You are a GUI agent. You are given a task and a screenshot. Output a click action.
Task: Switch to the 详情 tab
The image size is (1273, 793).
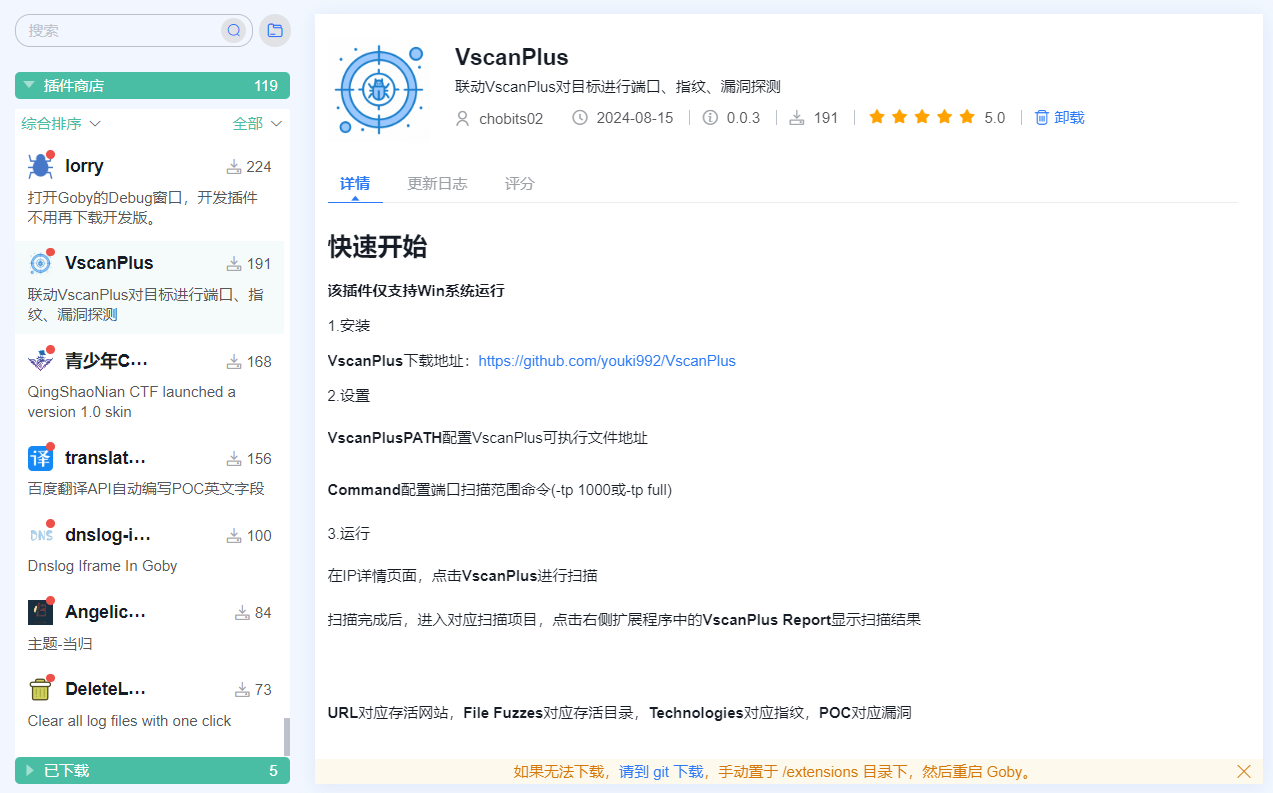(355, 184)
